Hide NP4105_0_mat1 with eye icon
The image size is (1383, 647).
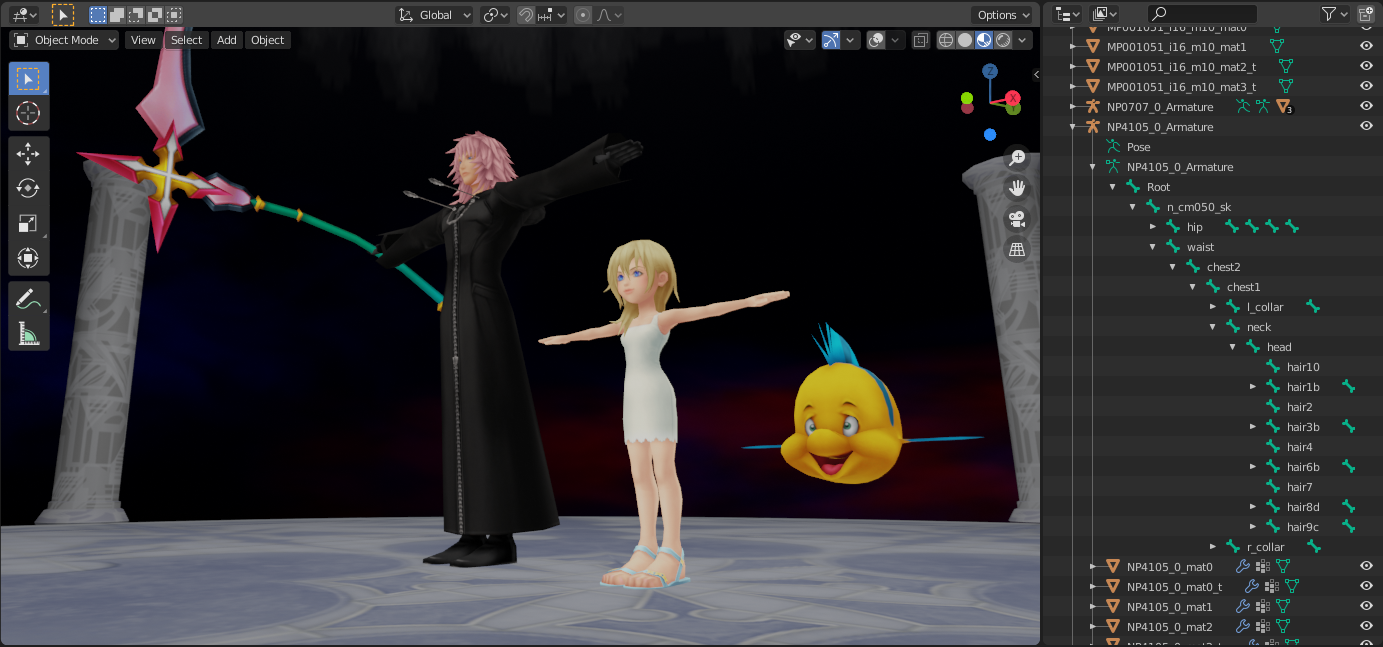tap(1366, 606)
